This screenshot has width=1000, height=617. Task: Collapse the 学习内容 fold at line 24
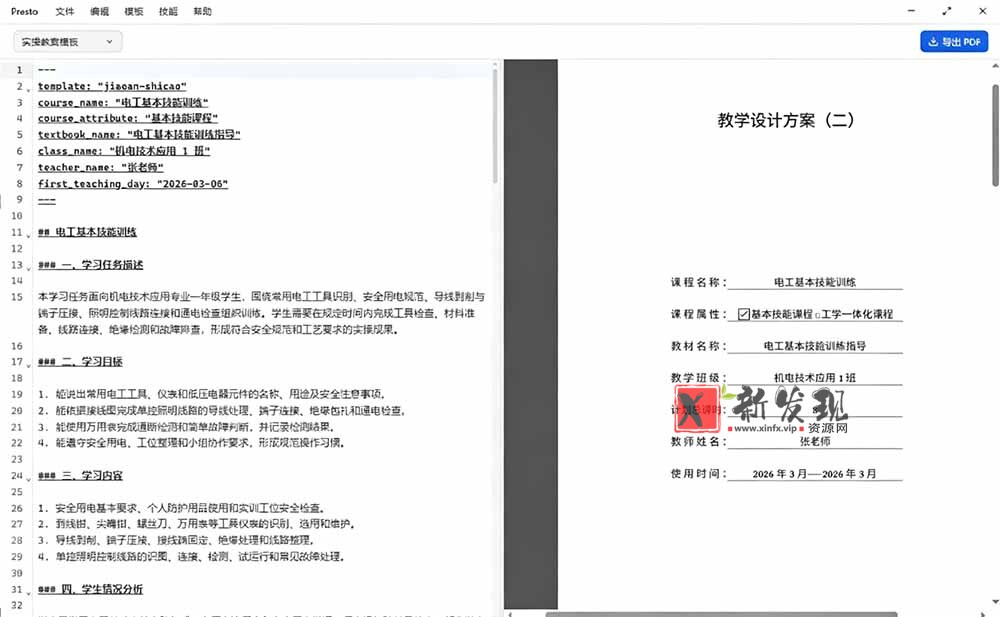coord(29,479)
